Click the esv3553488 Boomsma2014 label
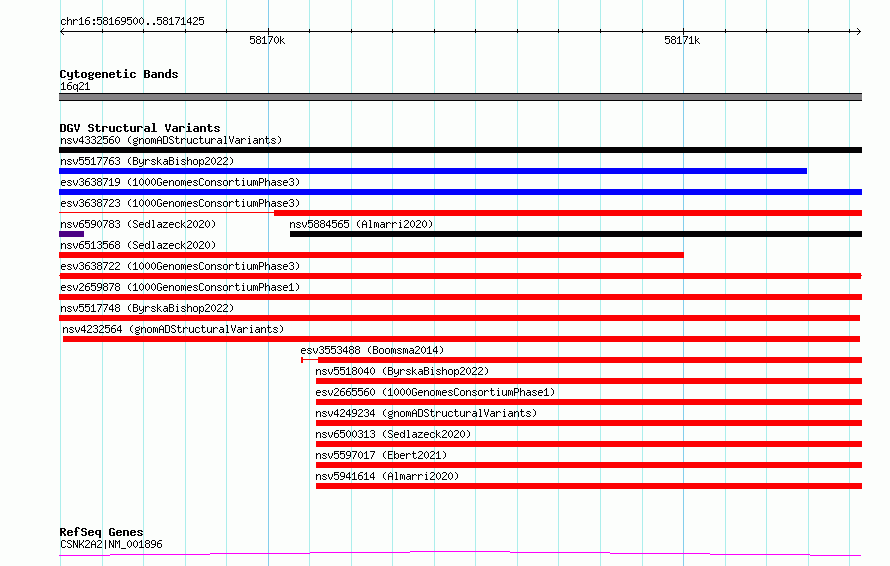Image resolution: width=890 pixels, height=566 pixels. point(372,350)
